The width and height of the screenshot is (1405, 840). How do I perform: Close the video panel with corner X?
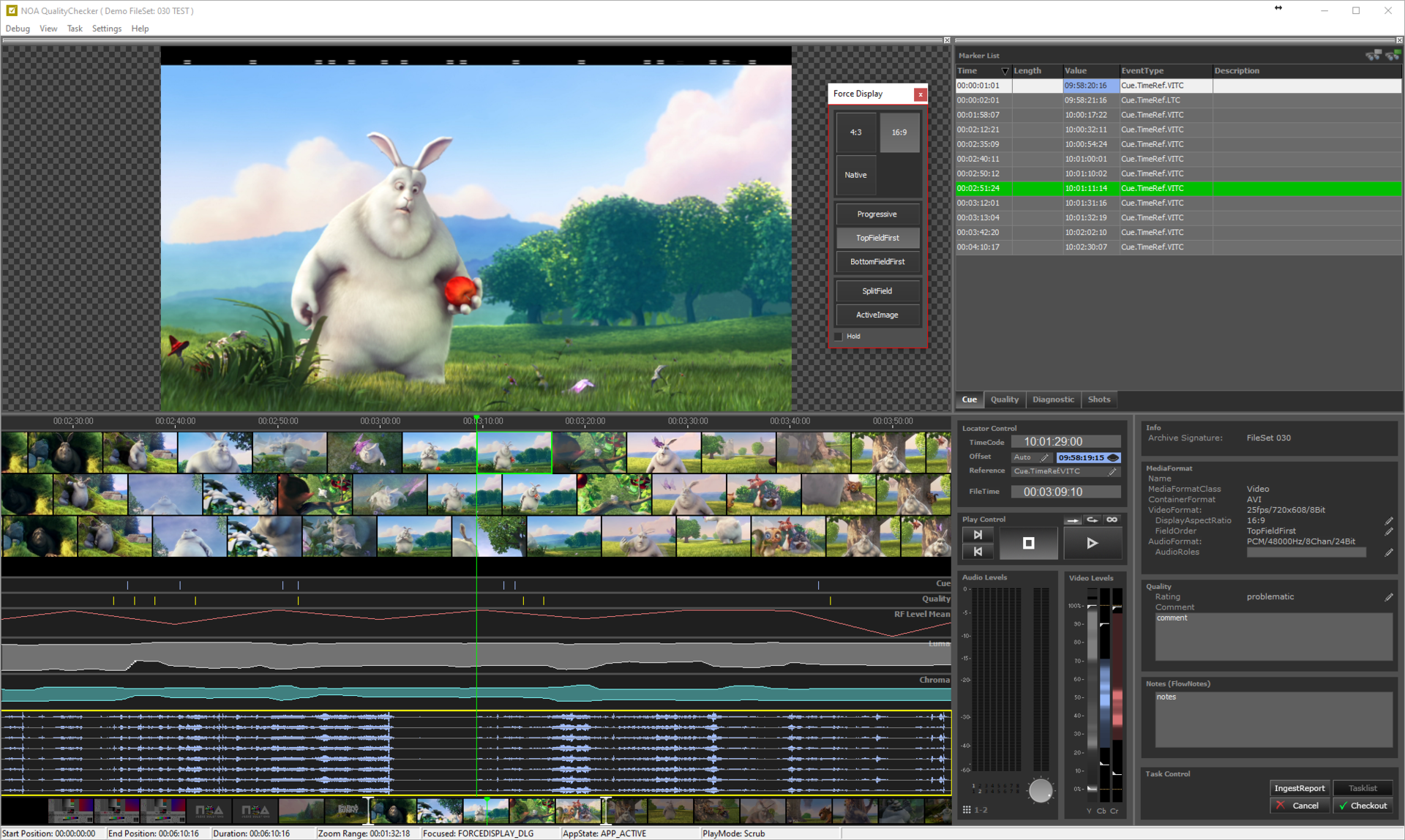947,40
